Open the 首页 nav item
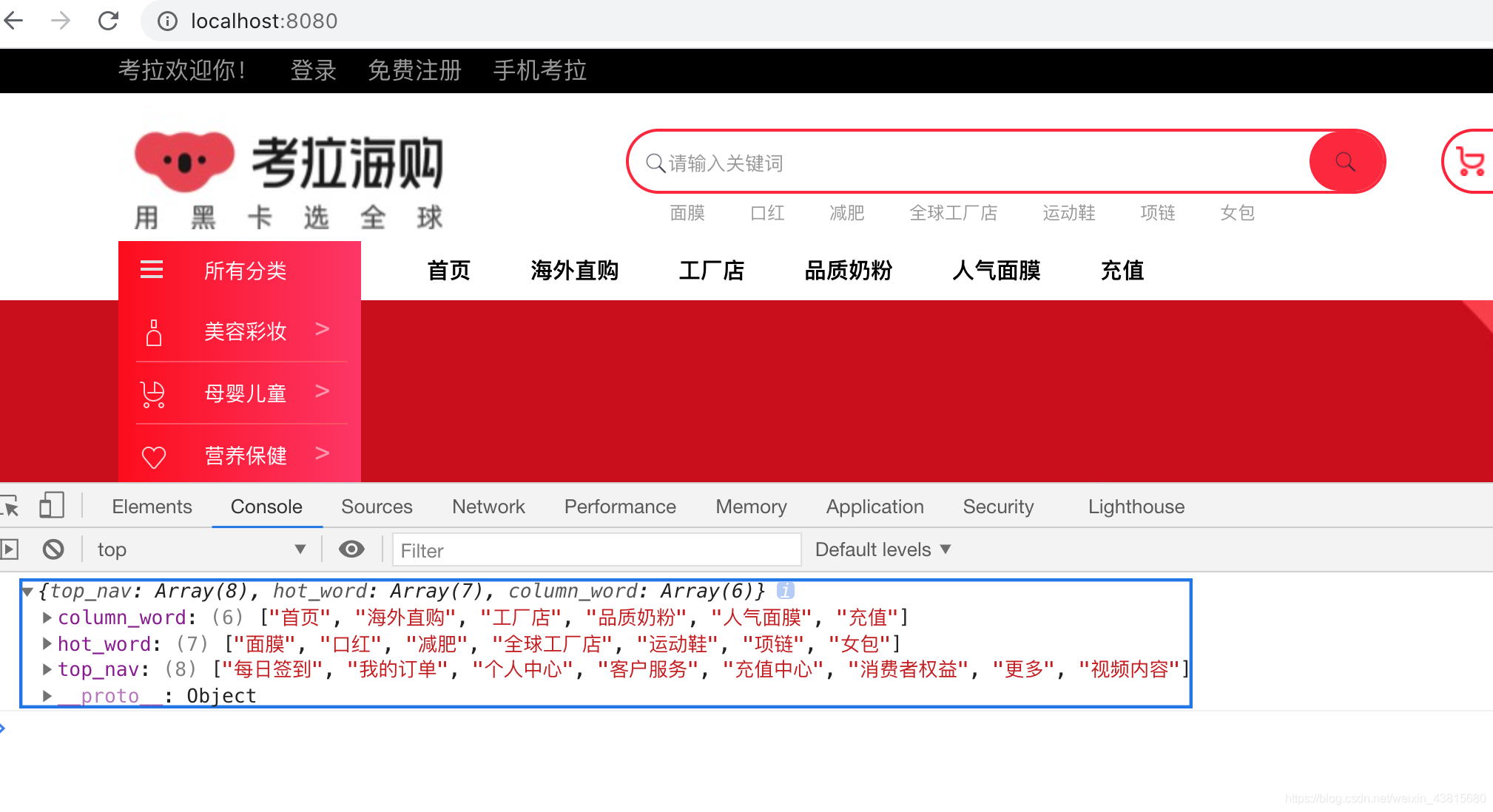1493x812 pixels. (448, 271)
